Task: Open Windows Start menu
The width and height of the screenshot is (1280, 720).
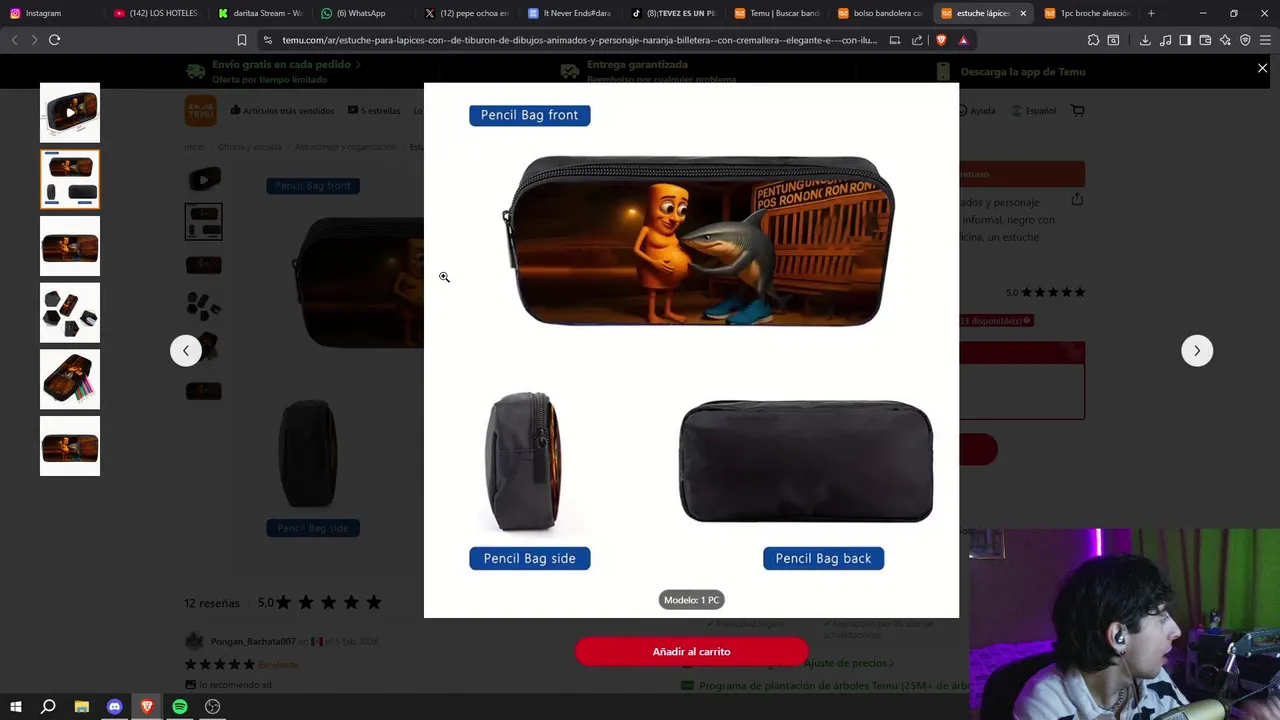Action: 15,706
